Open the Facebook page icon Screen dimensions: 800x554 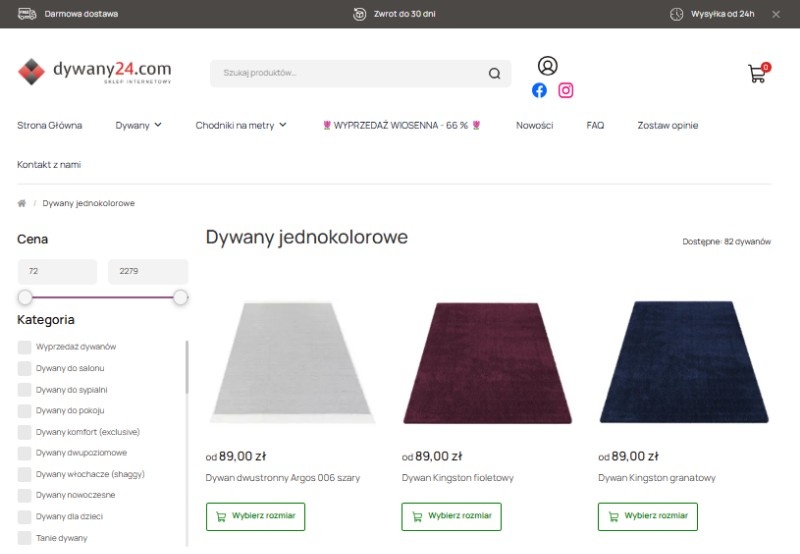539,90
